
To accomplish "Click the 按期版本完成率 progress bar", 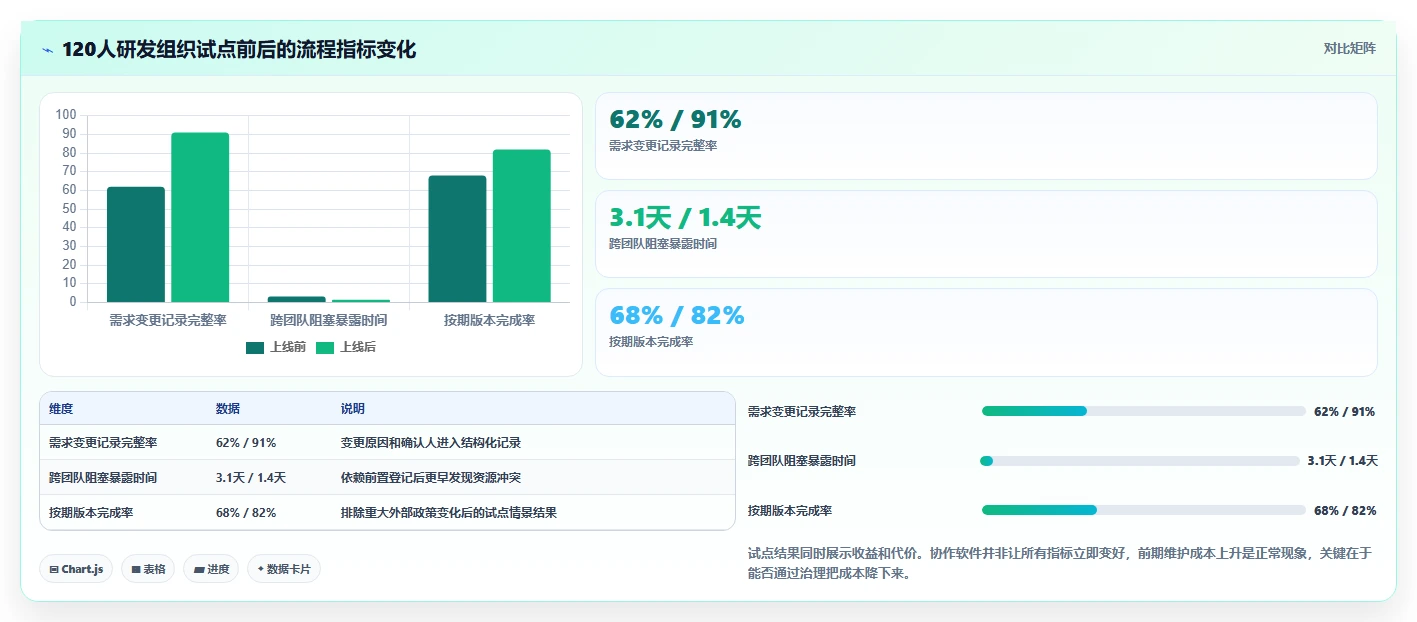I will pos(1143,510).
